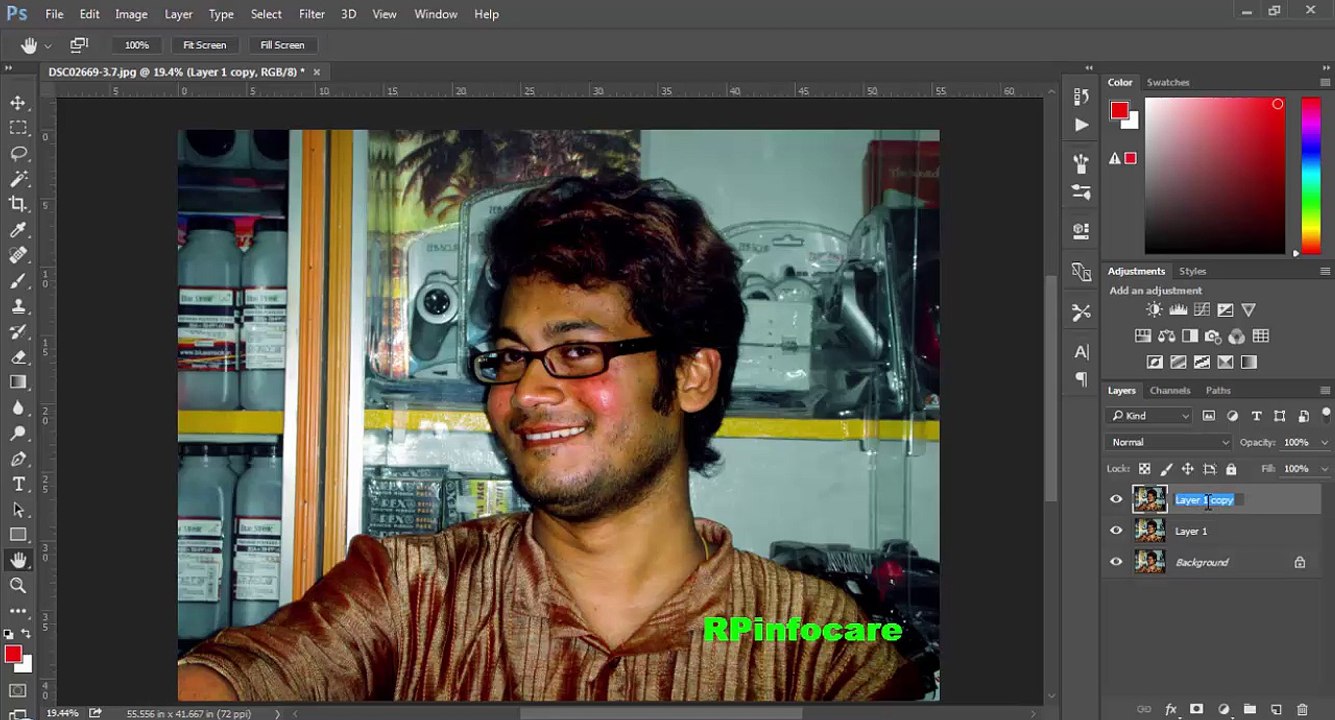Add layer style fx icon
Screen dimensions: 1335x720
click(1171, 710)
